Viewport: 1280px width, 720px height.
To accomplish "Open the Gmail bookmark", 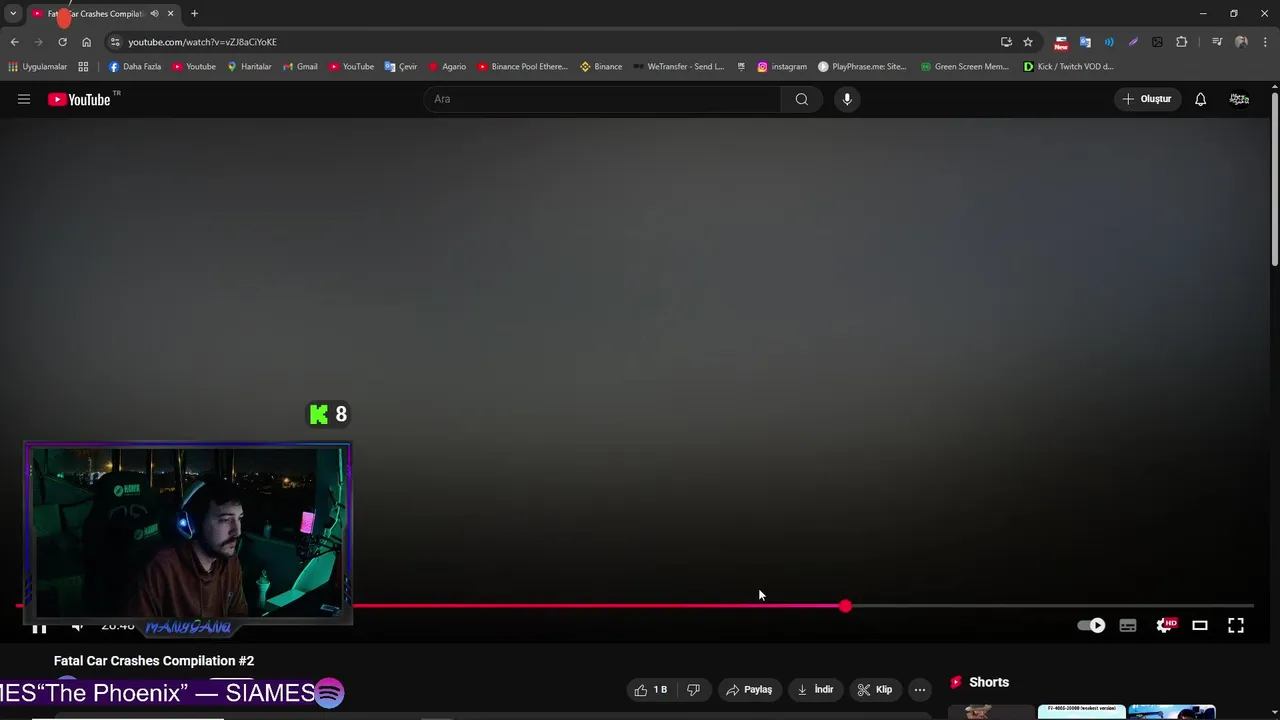I will [x=300, y=67].
